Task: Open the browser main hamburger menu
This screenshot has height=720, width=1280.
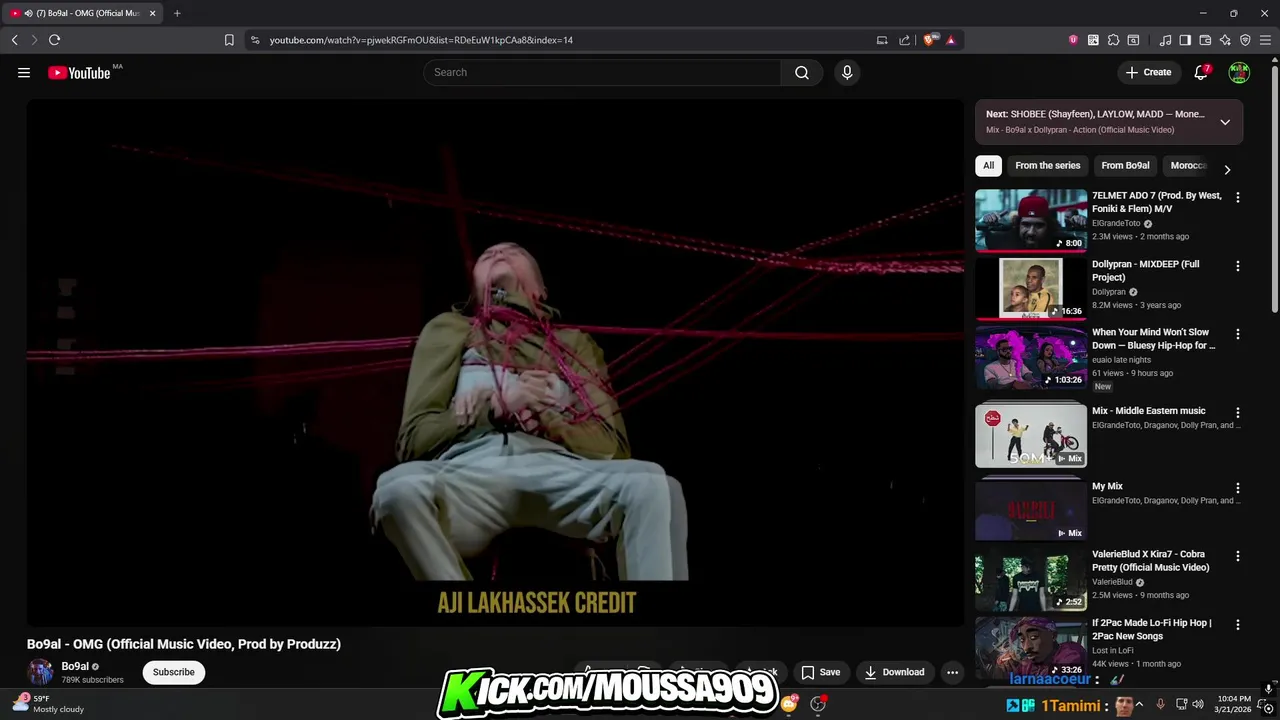Action: point(1265,40)
